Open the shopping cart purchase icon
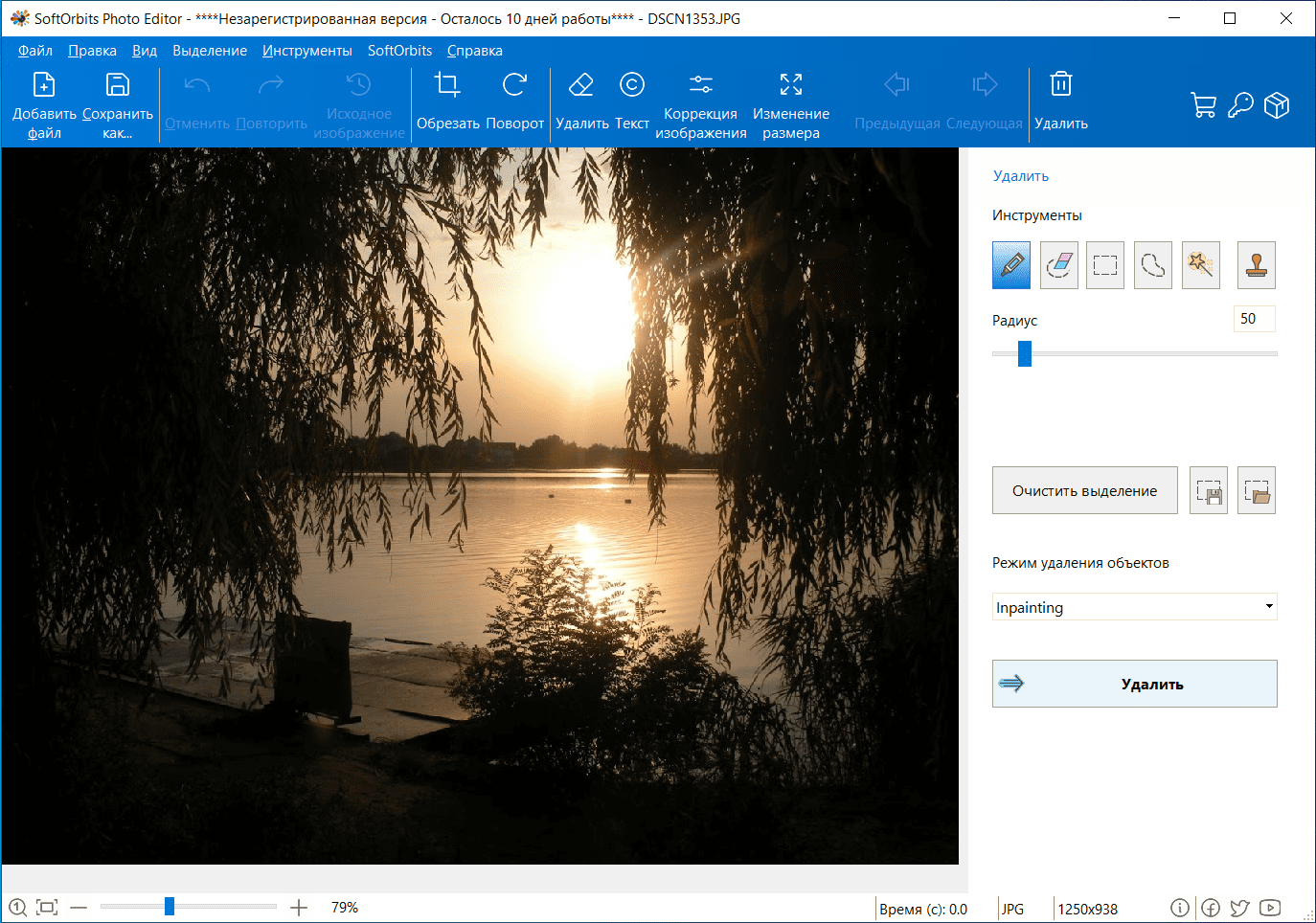 pos(1203,105)
